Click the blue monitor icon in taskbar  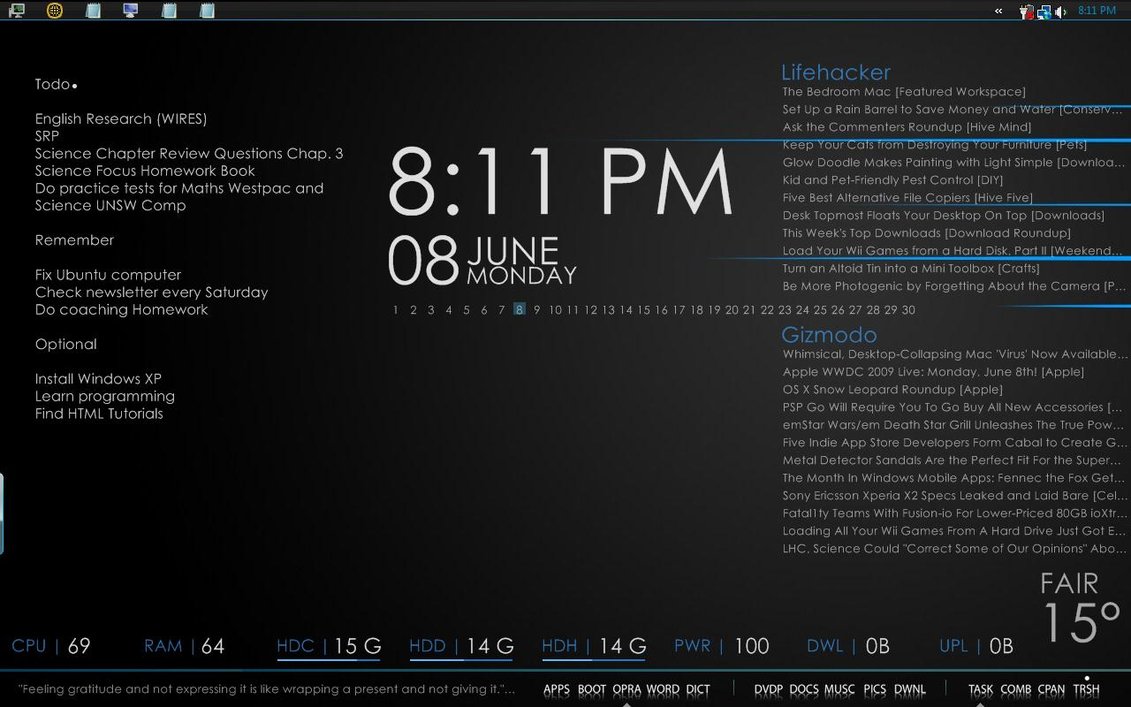pyautogui.click(x=130, y=11)
